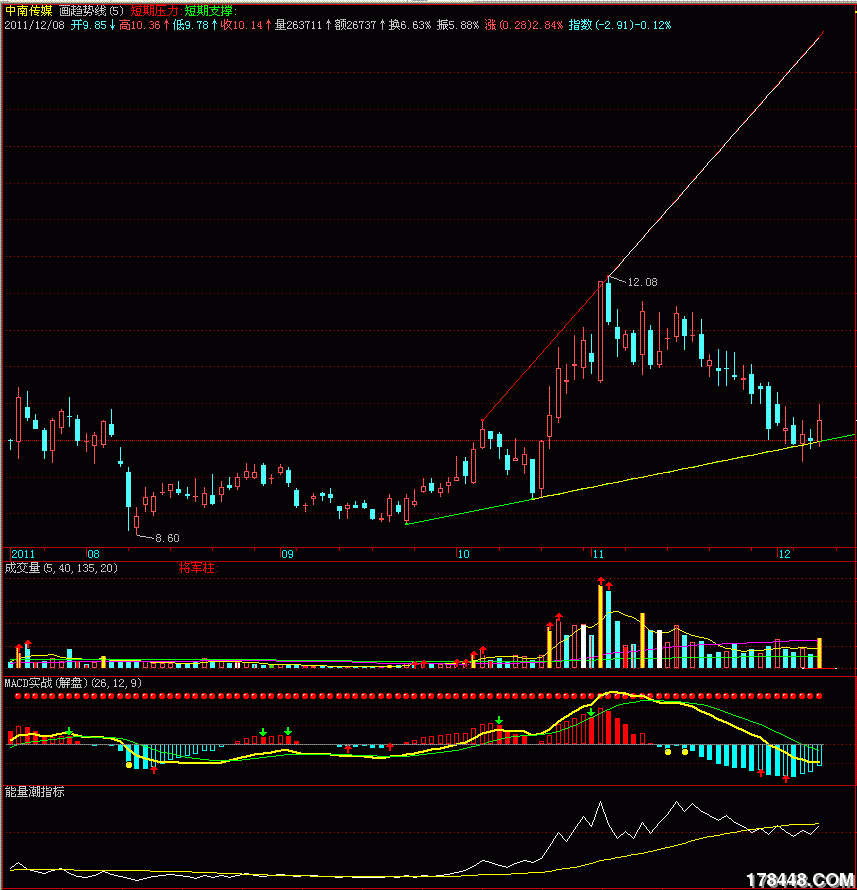The height and width of the screenshot is (890, 857).
Task: Select the 2011 marker on time axis
Action: click(x=23, y=554)
